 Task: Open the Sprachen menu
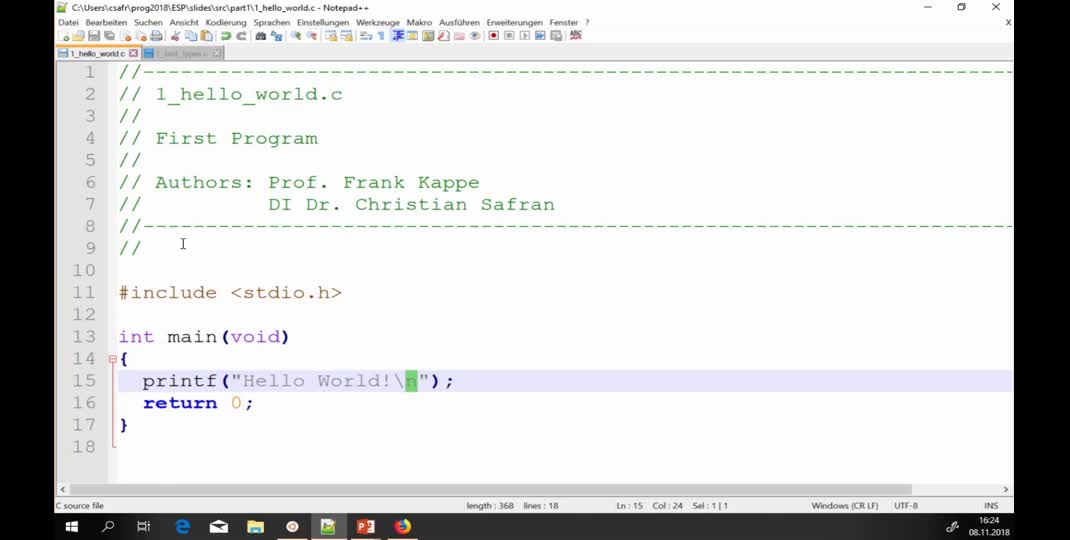pyautogui.click(x=272, y=23)
